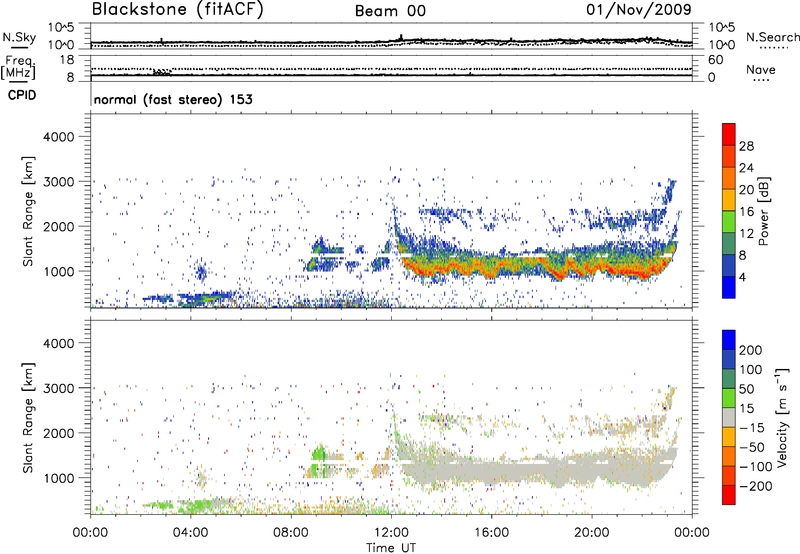Click the "18" frequency axis tick
The width and height of the screenshot is (800, 554).
point(67,60)
